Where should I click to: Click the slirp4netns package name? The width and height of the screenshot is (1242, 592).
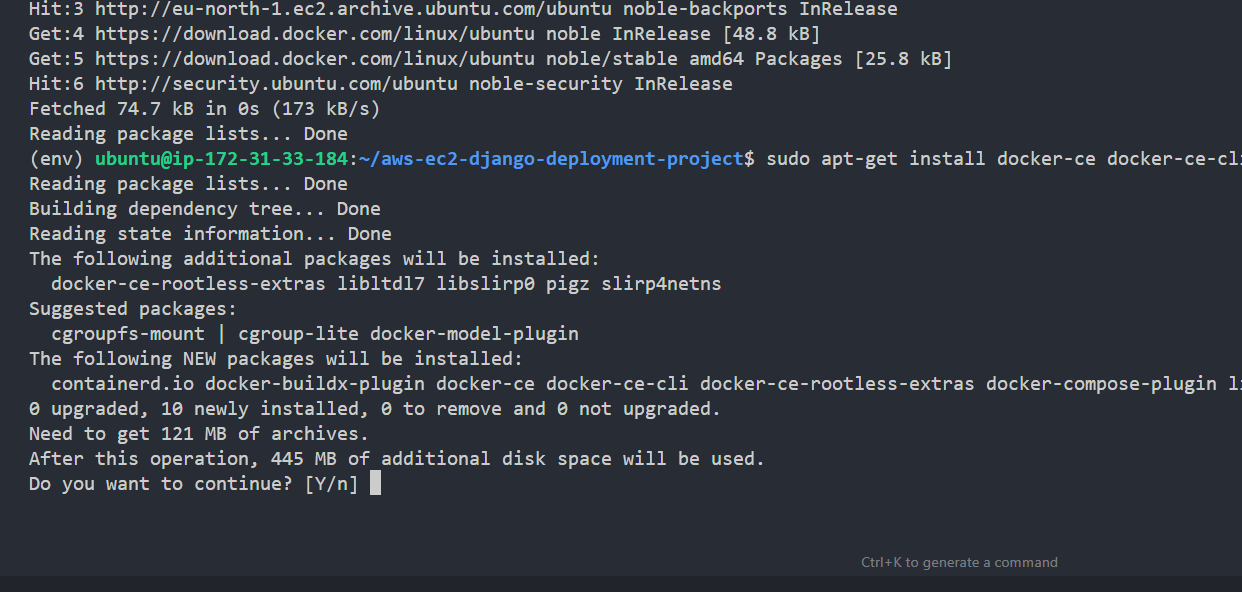click(x=661, y=284)
